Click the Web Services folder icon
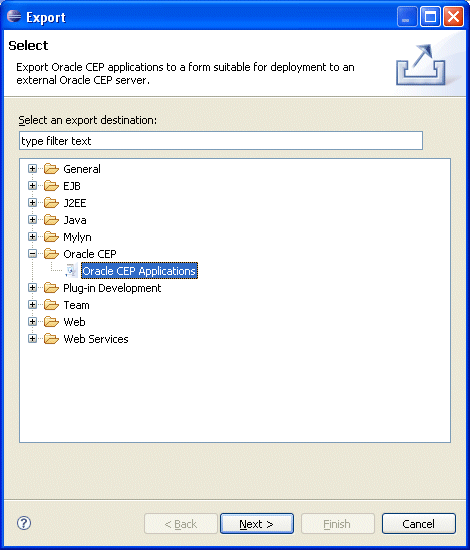Screen dimensions: 470x550 [51, 339]
